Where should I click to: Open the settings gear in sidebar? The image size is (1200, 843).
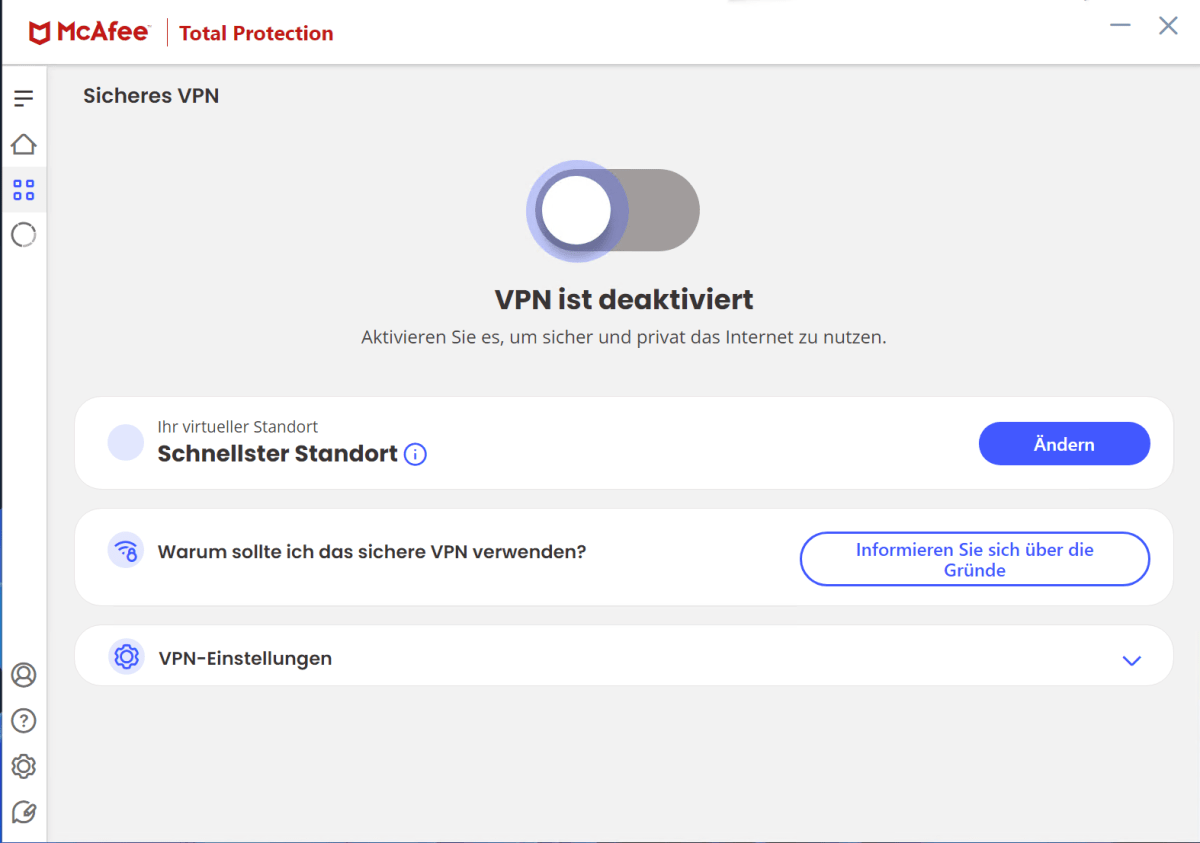point(23,766)
